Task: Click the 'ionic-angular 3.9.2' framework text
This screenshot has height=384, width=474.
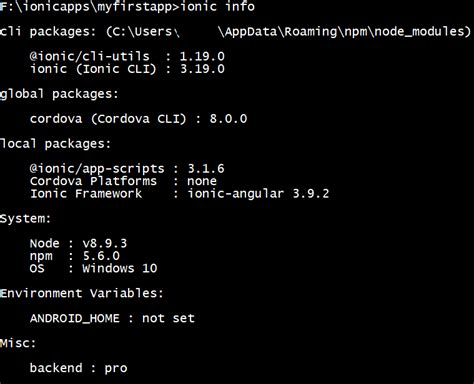Action: 258,194
